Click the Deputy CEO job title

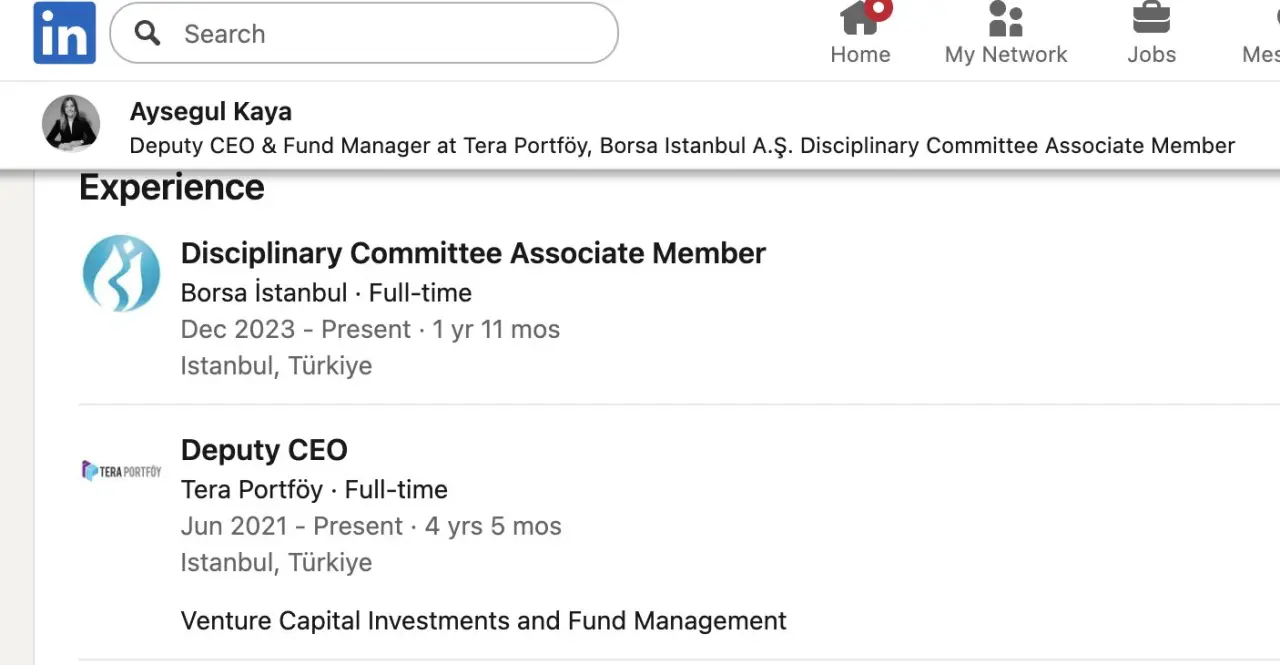pos(264,450)
